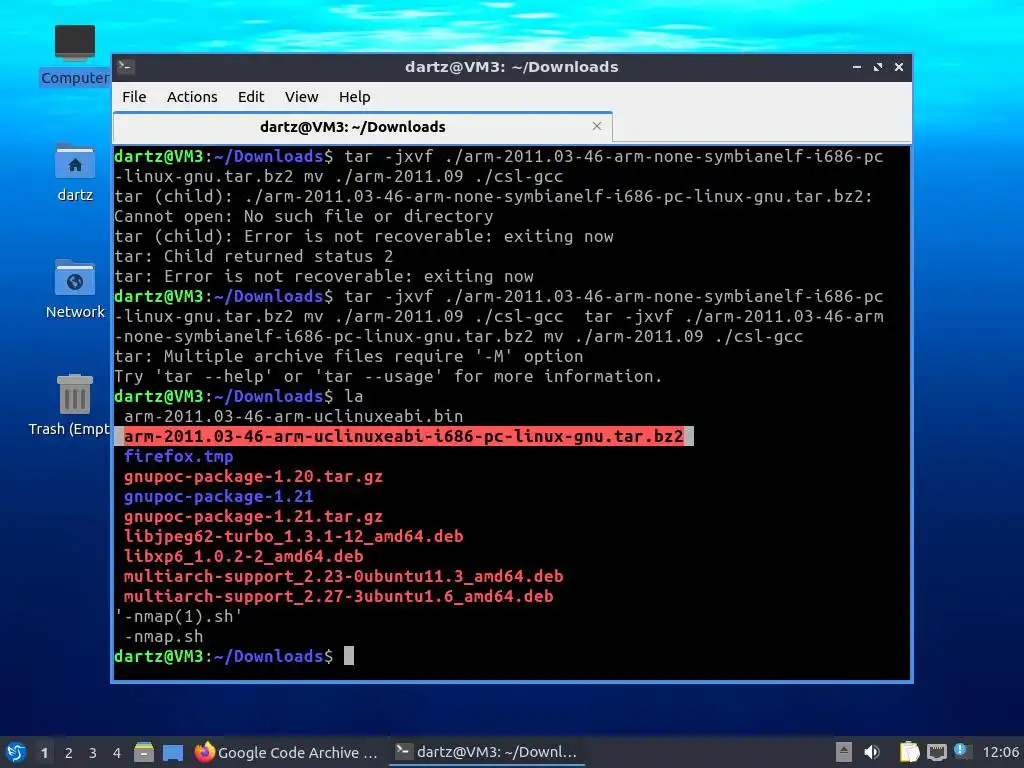
Task: Open the clipboard manager tray icon
Action: 909,752
